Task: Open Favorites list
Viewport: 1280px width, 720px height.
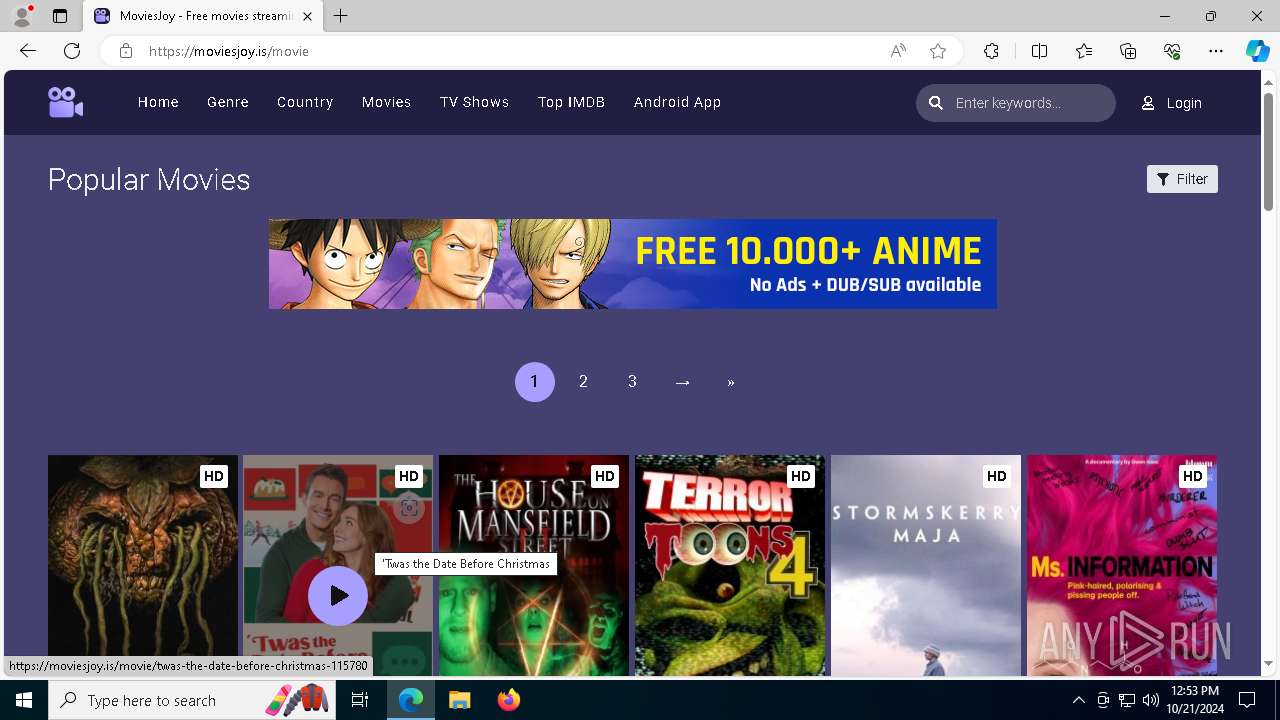Action: tap(1084, 51)
